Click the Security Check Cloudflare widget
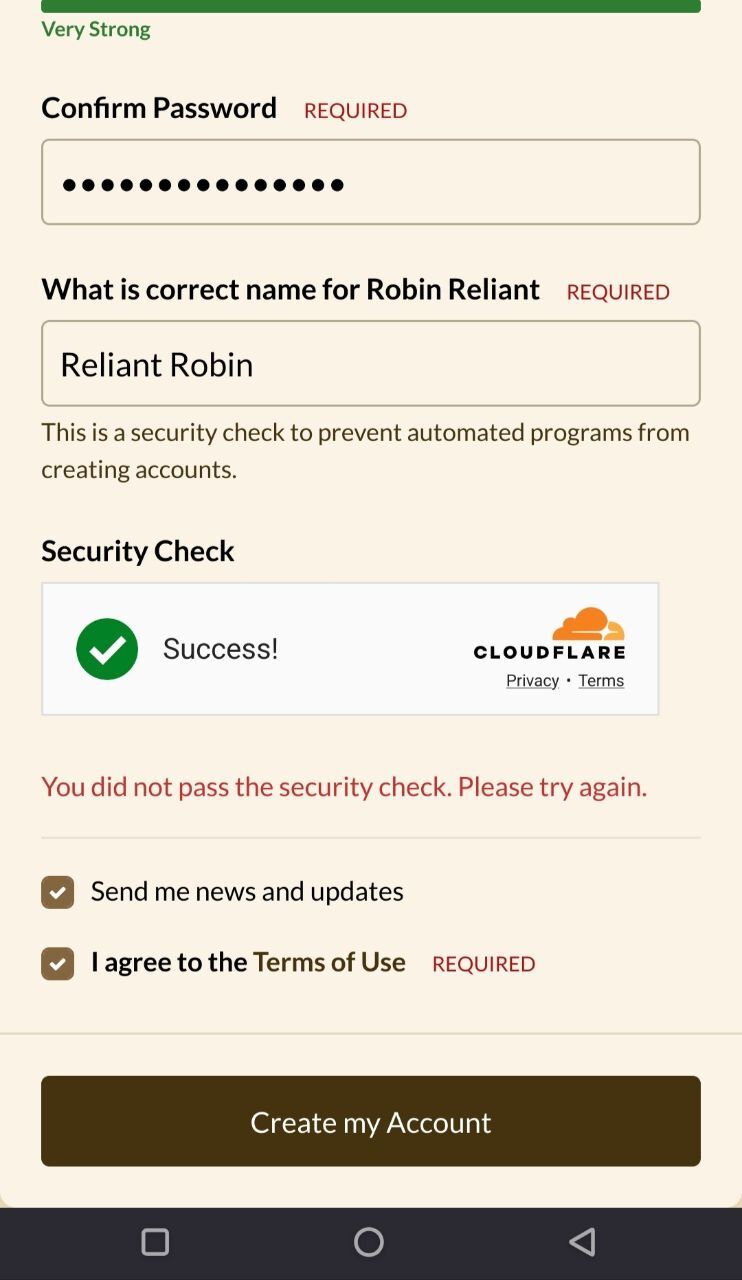Screen dimensions: 742x1280 (x=350, y=649)
